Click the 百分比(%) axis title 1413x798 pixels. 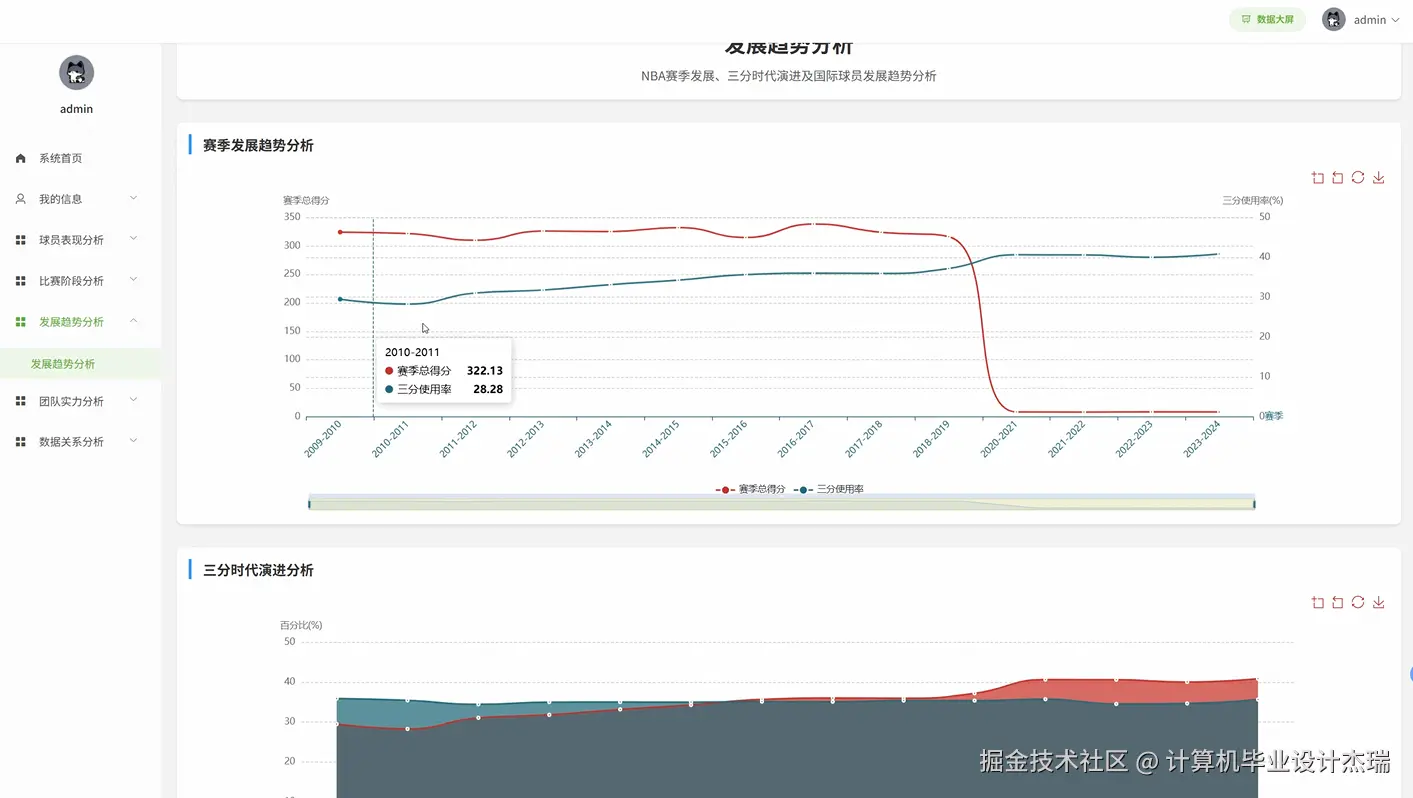(301, 626)
